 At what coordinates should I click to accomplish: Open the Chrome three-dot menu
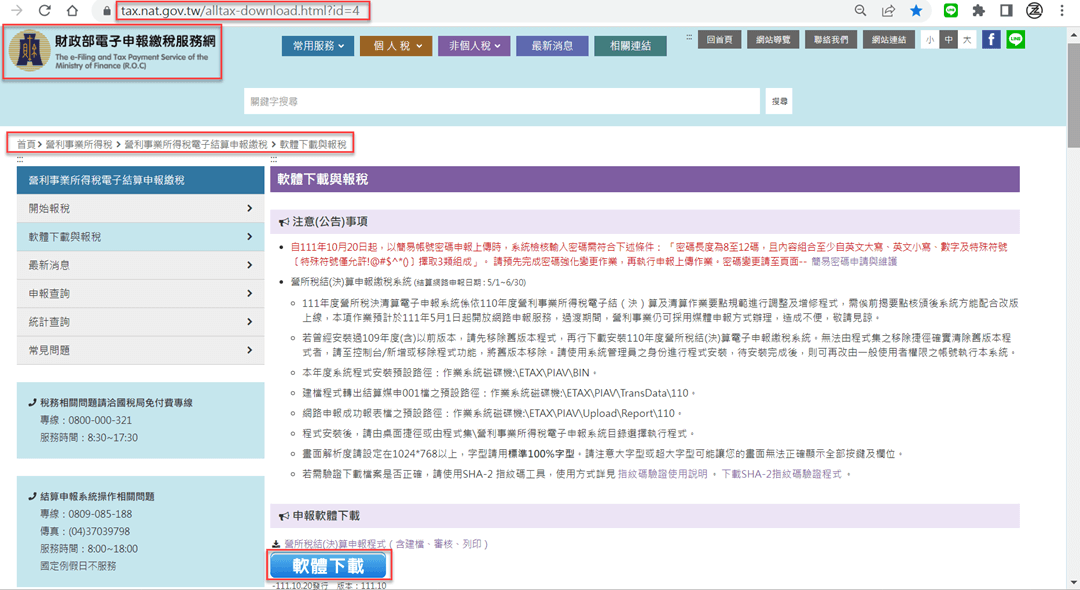[x=1061, y=10]
